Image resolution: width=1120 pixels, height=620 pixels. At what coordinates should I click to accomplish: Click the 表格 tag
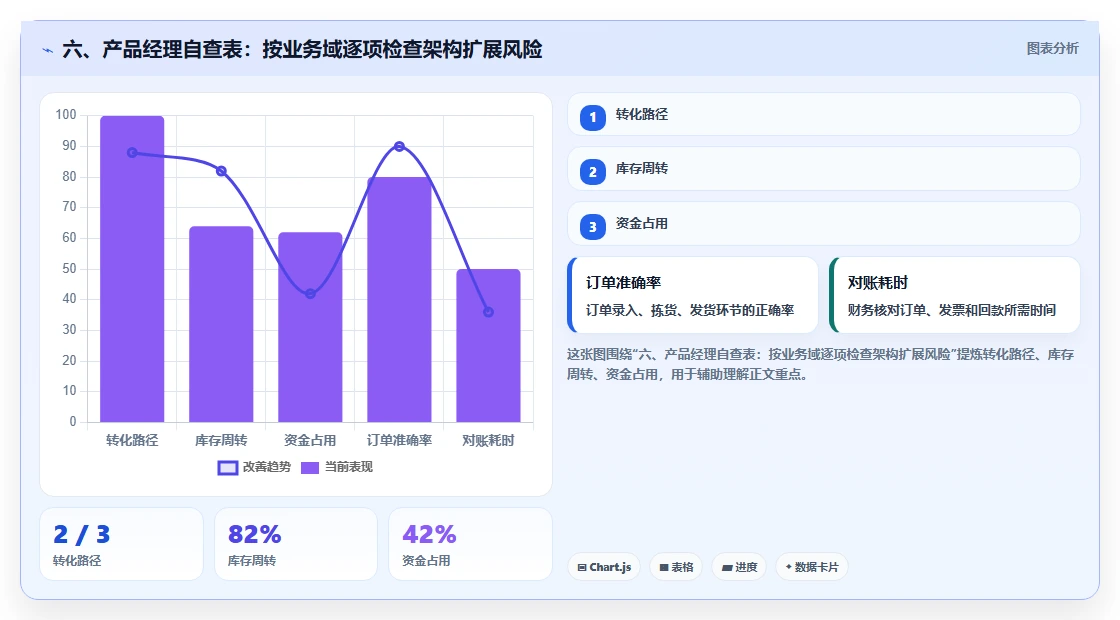pos(676,567)
